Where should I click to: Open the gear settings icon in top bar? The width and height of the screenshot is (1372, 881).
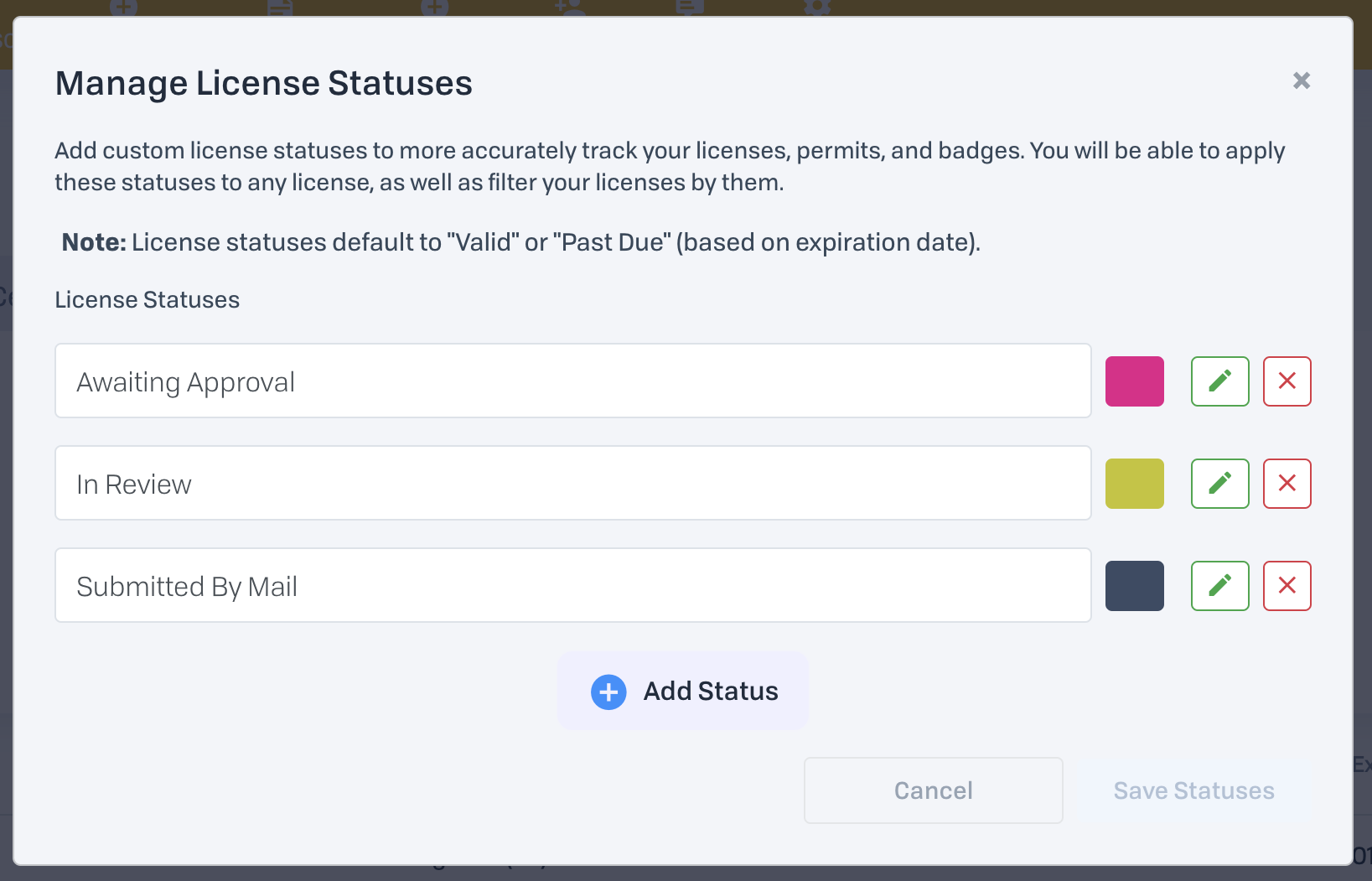pos(817,8)
